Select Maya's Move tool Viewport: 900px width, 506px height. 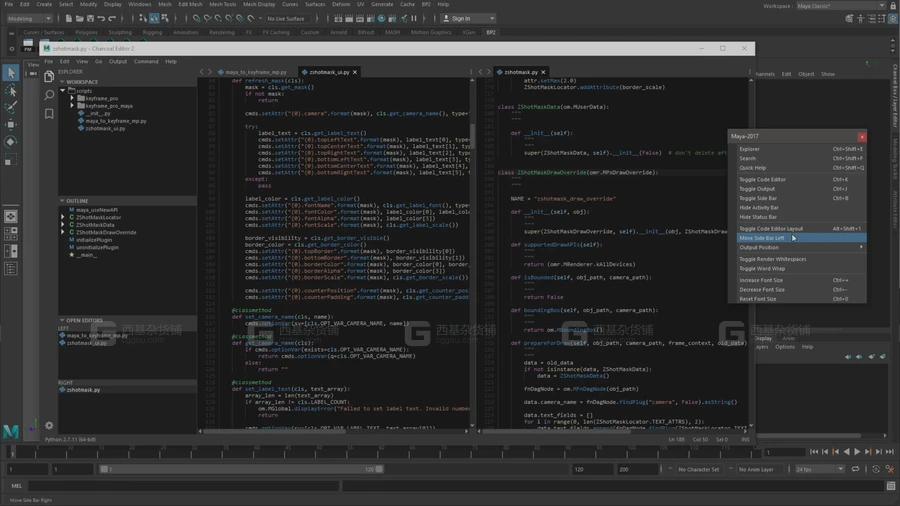10,124
